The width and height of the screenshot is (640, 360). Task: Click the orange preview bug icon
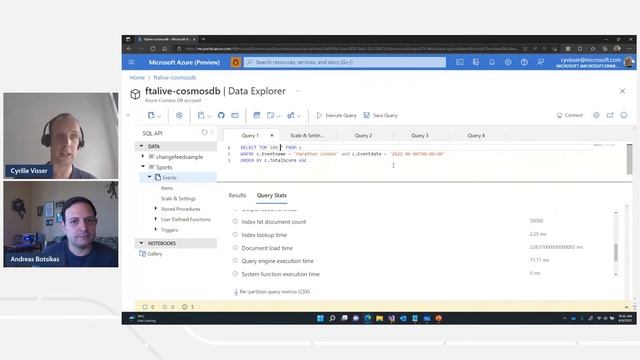click(x=236, y=62)
